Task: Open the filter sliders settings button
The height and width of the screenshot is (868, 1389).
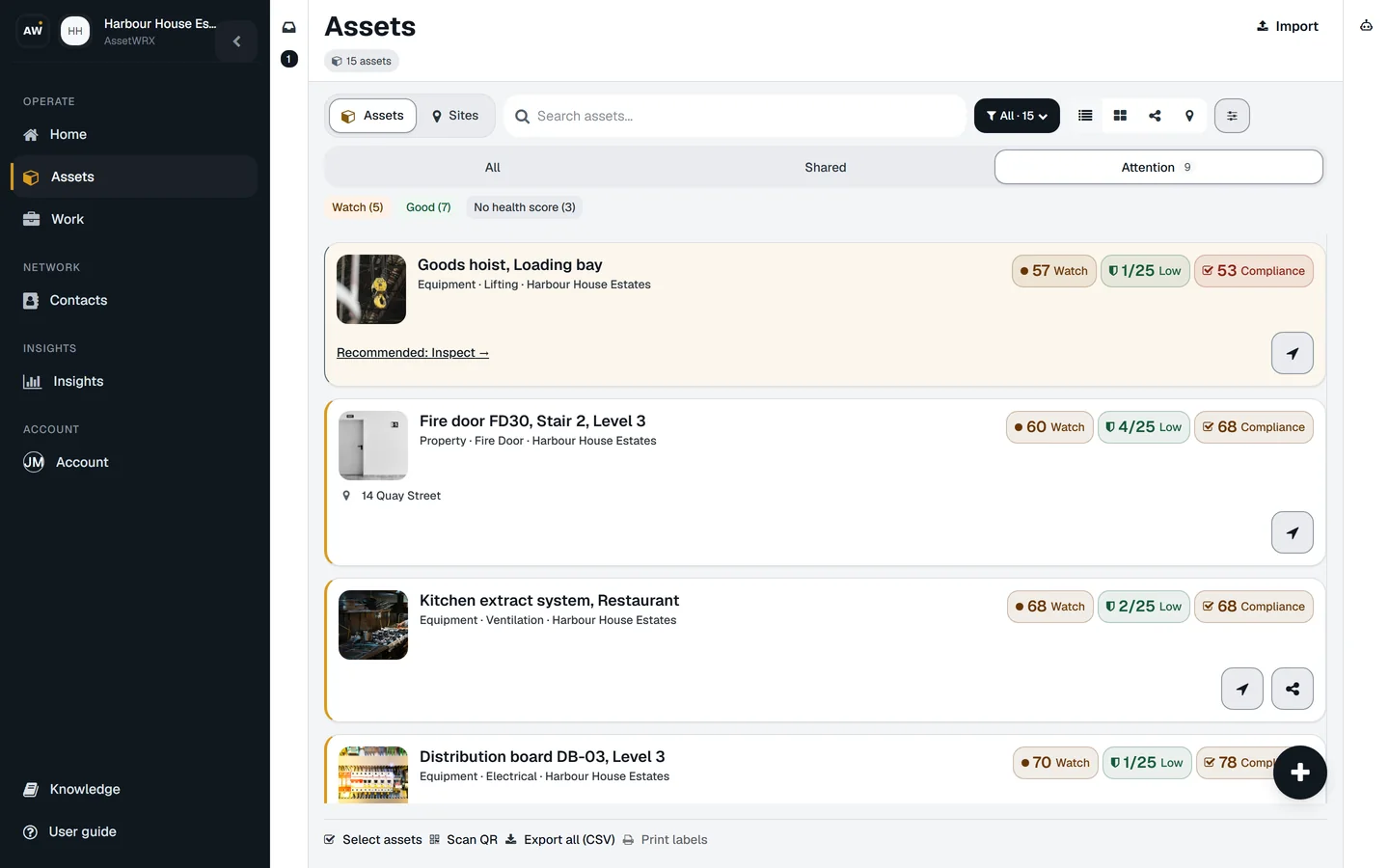Action: (x=1232, y=116)
